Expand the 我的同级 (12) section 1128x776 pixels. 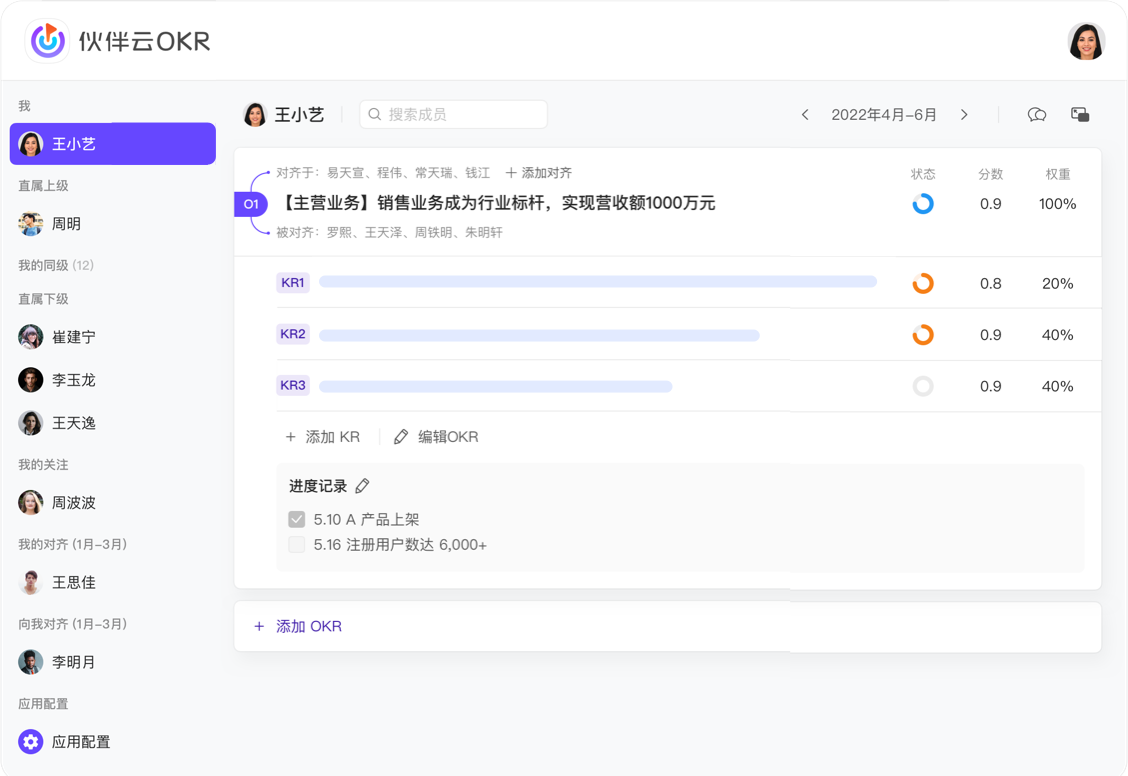click(56, 265)
